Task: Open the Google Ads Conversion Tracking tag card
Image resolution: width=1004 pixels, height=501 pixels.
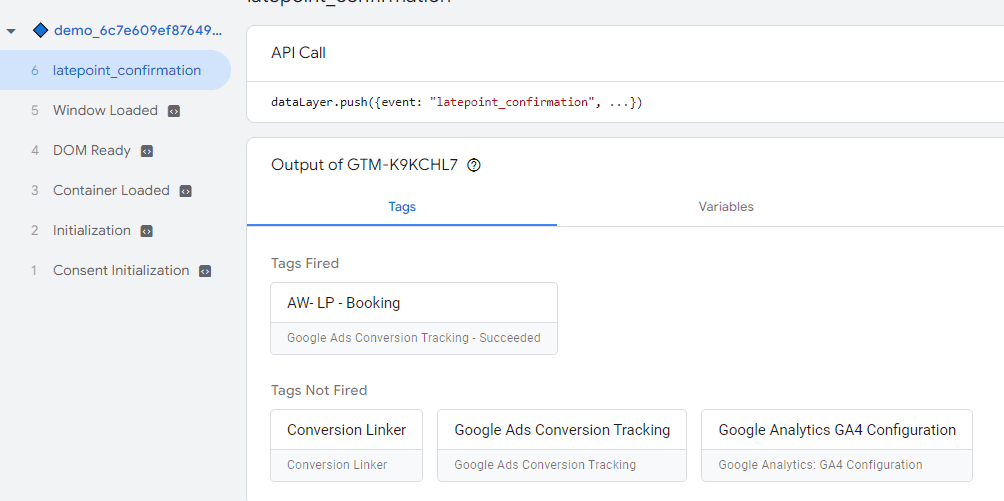Action: tap(561, 445)
